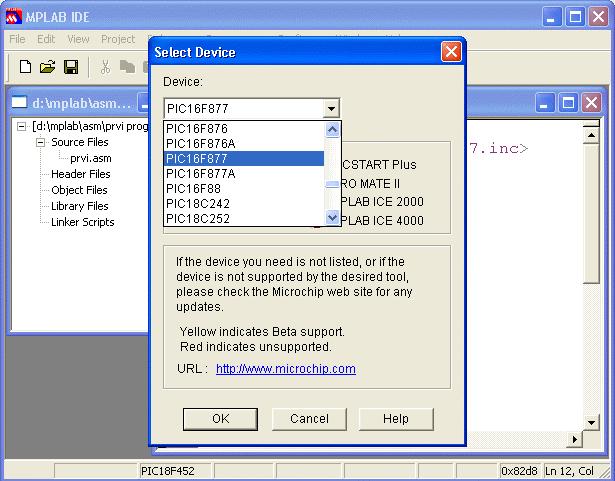The image size is (615, 481).
Task: Click Cancel in Select Device dialog
Action: coord(309,419)
